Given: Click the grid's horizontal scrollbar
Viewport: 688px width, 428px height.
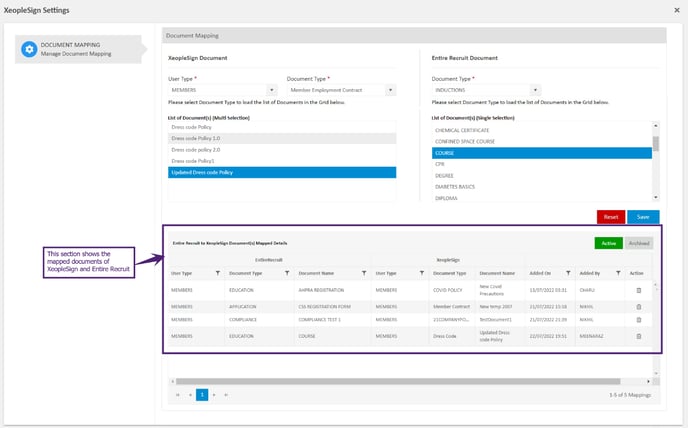Looking at the screenshot, I should [x=400, y=381].
